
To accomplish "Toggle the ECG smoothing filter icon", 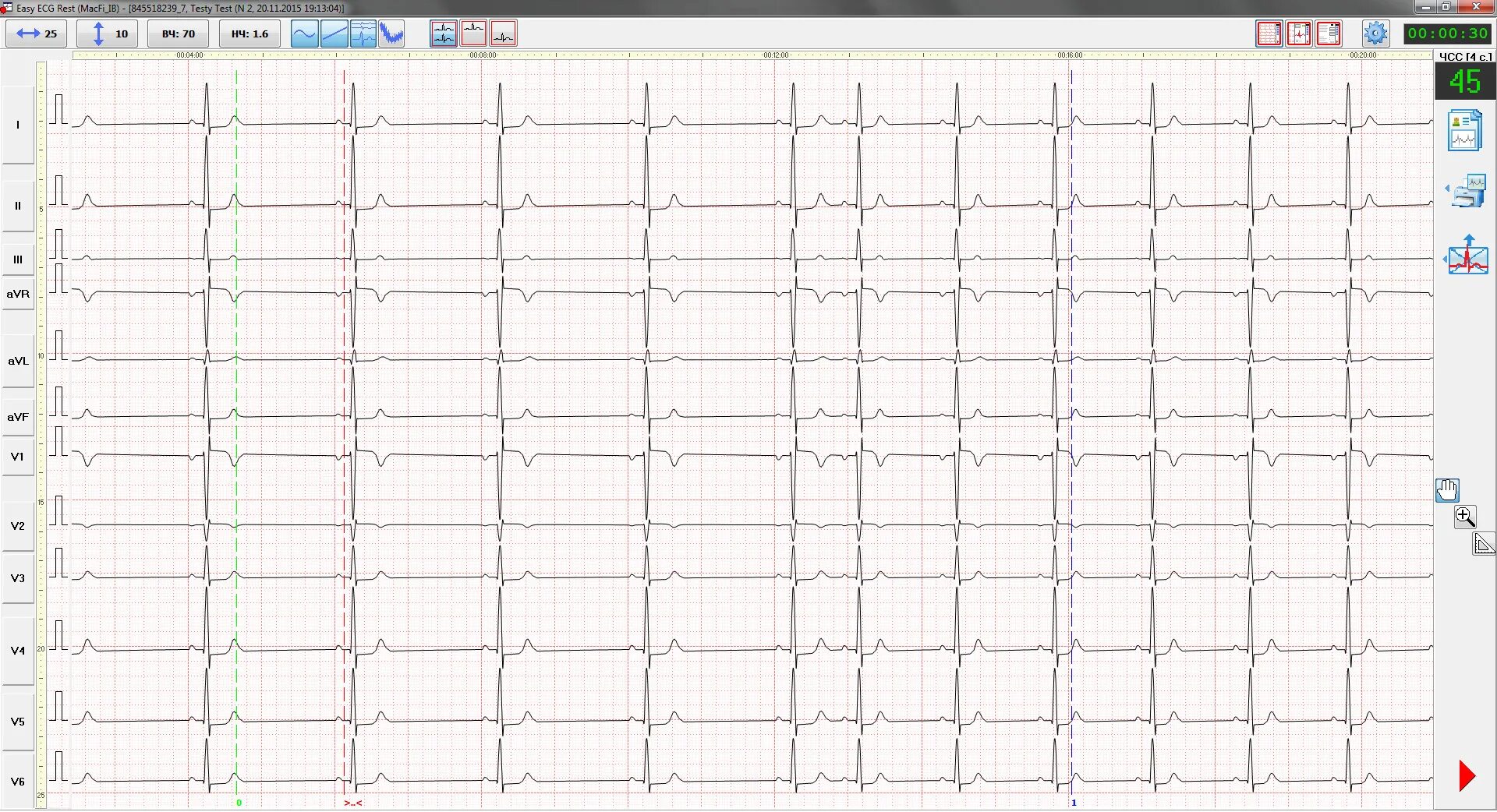I will coord(363,34).
